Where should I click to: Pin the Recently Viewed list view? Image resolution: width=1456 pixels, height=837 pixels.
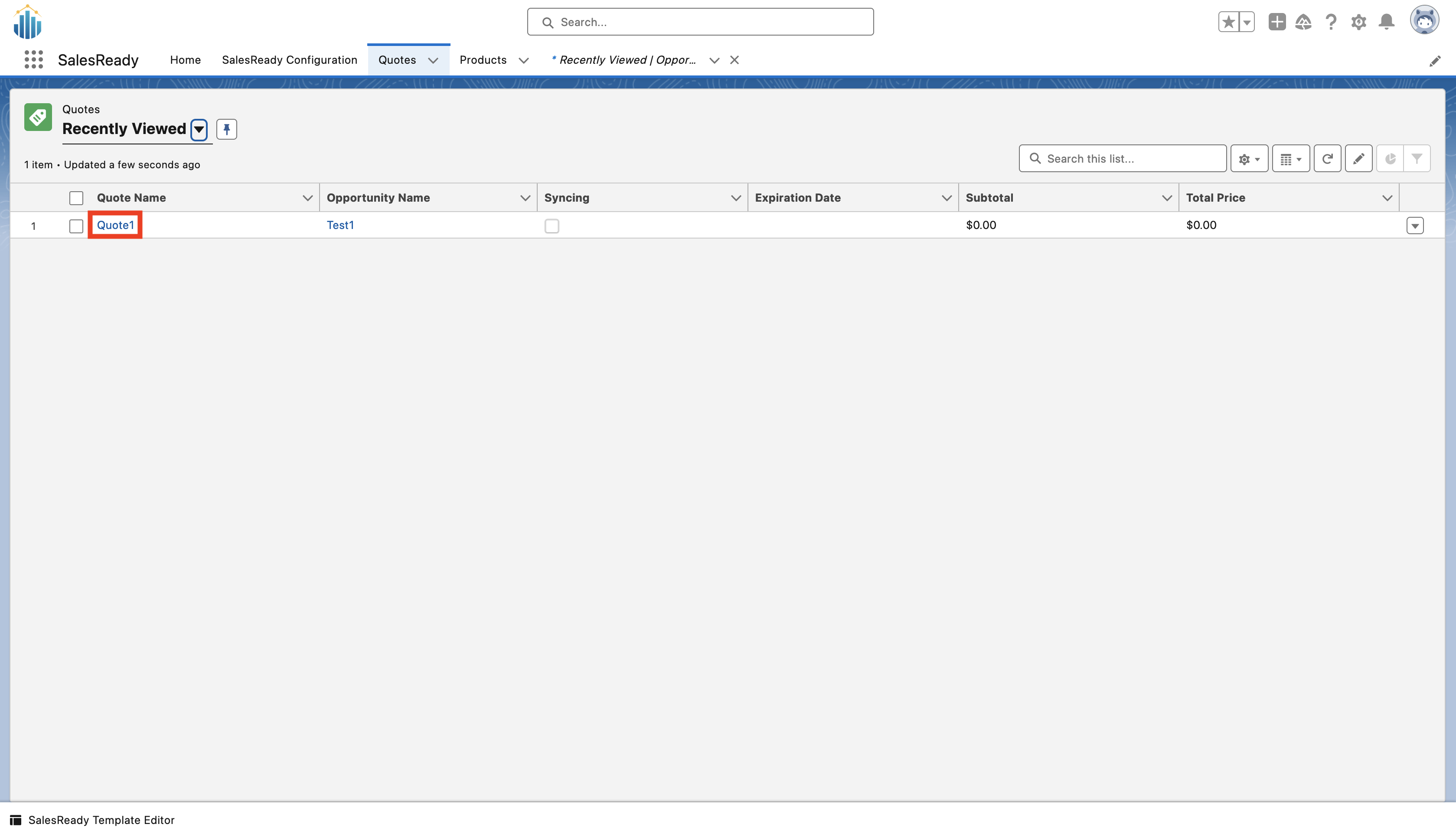tap(226, 129)
